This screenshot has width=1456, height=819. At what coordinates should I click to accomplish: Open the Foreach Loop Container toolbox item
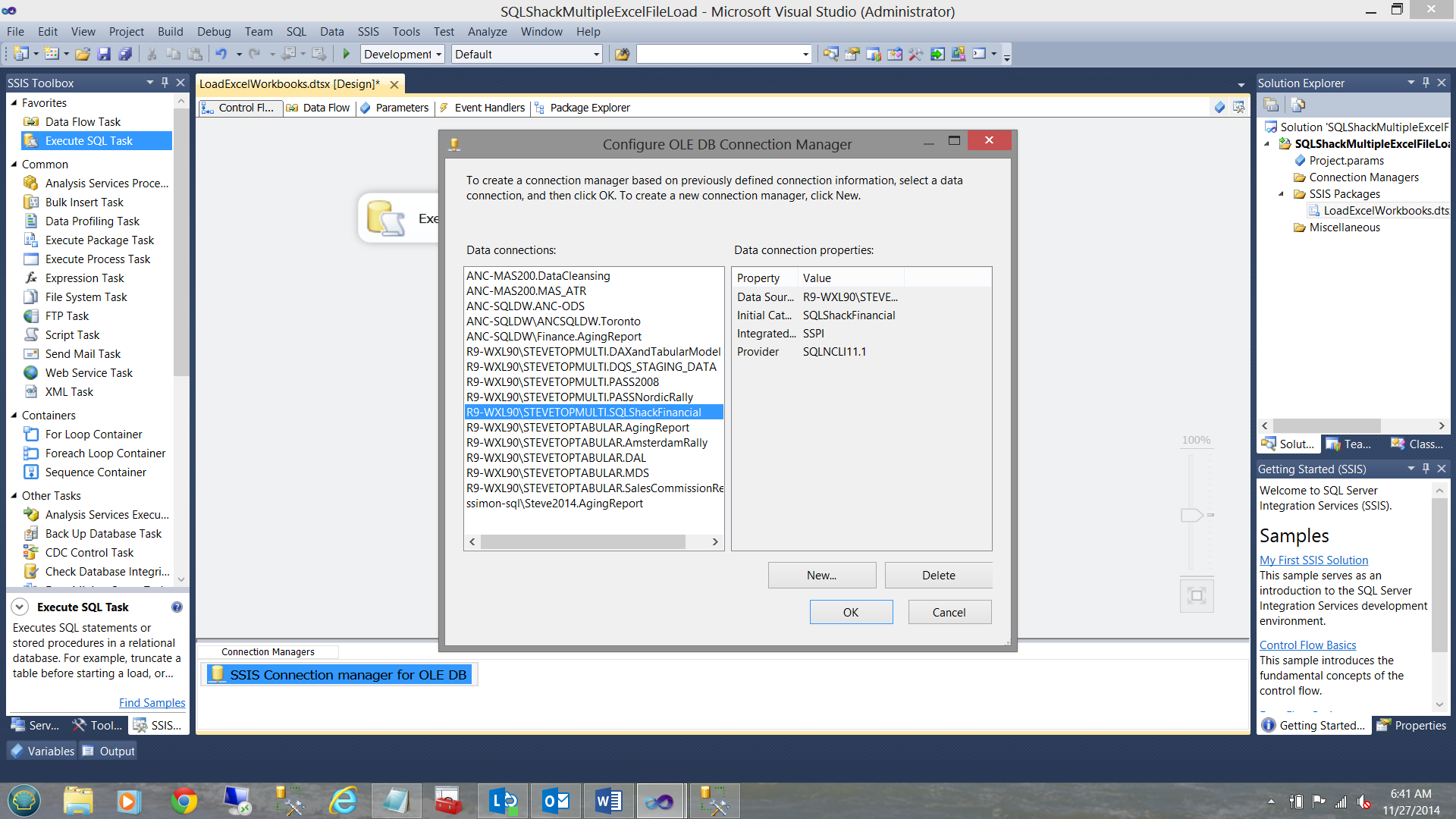[105, 453]
